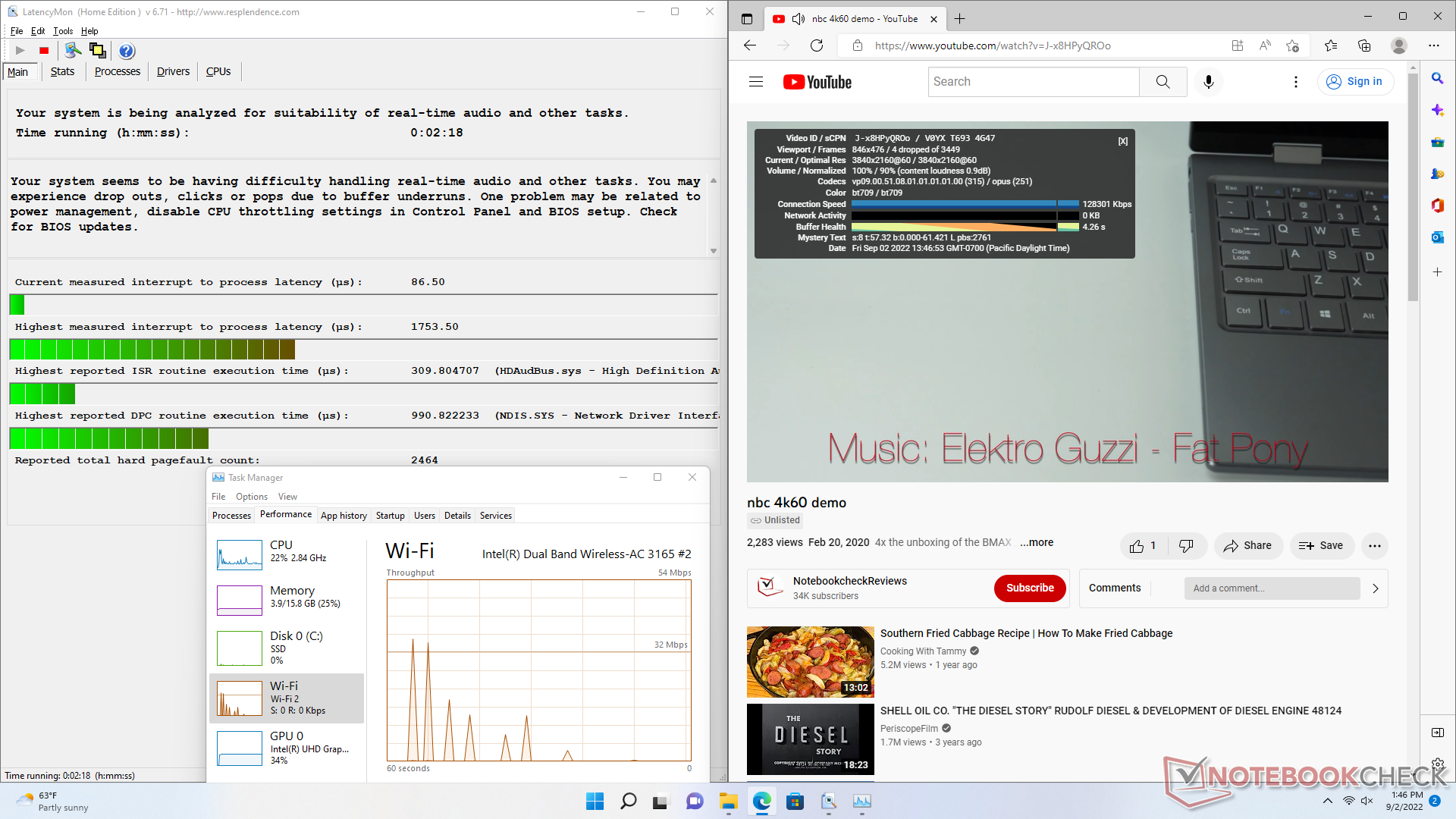Screen dimensions: 1456x819
Task: Click the dislike thumbs-down button
Action: pos(1186,545)
